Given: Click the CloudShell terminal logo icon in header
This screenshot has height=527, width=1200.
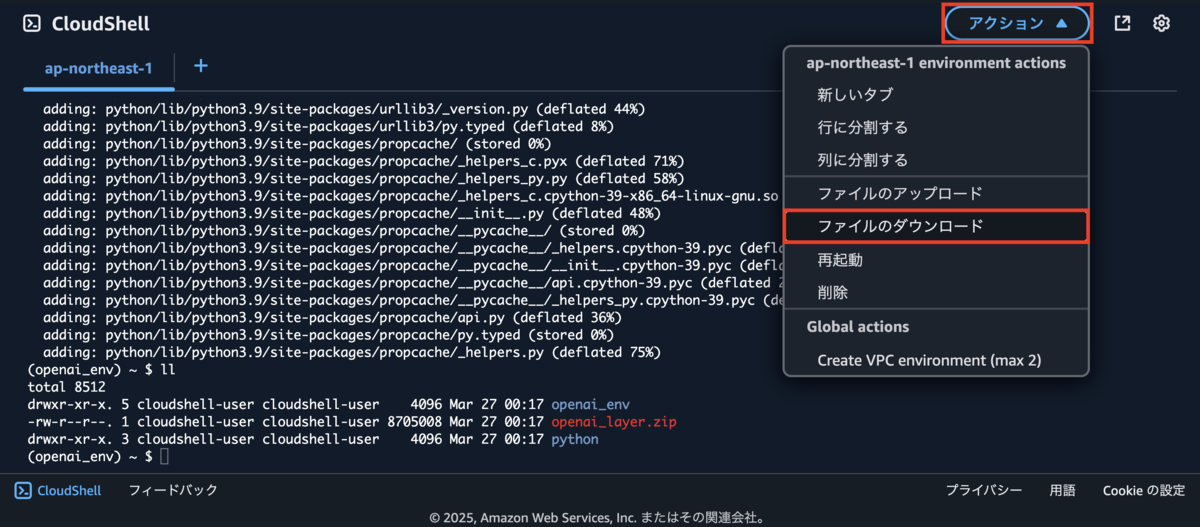Looking at the screenshot, I should (x=32, y=23).
